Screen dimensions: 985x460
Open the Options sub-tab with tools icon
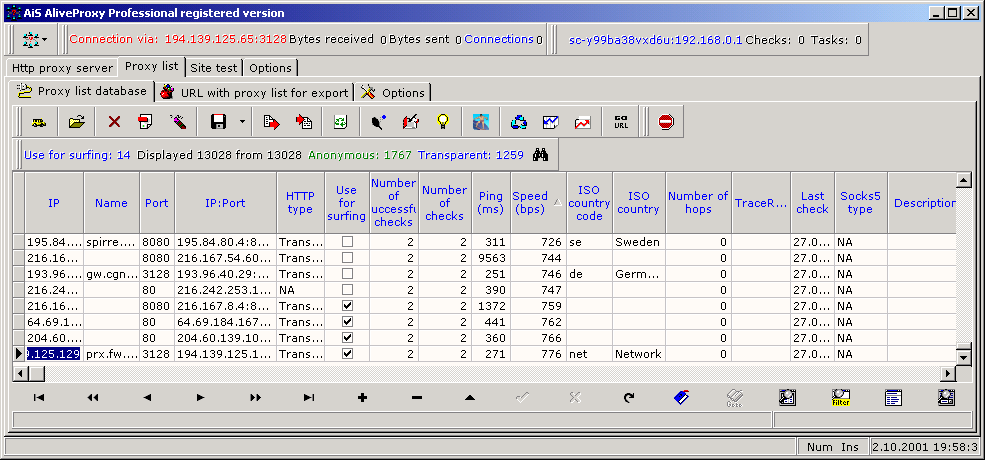(x=394, y=93)
